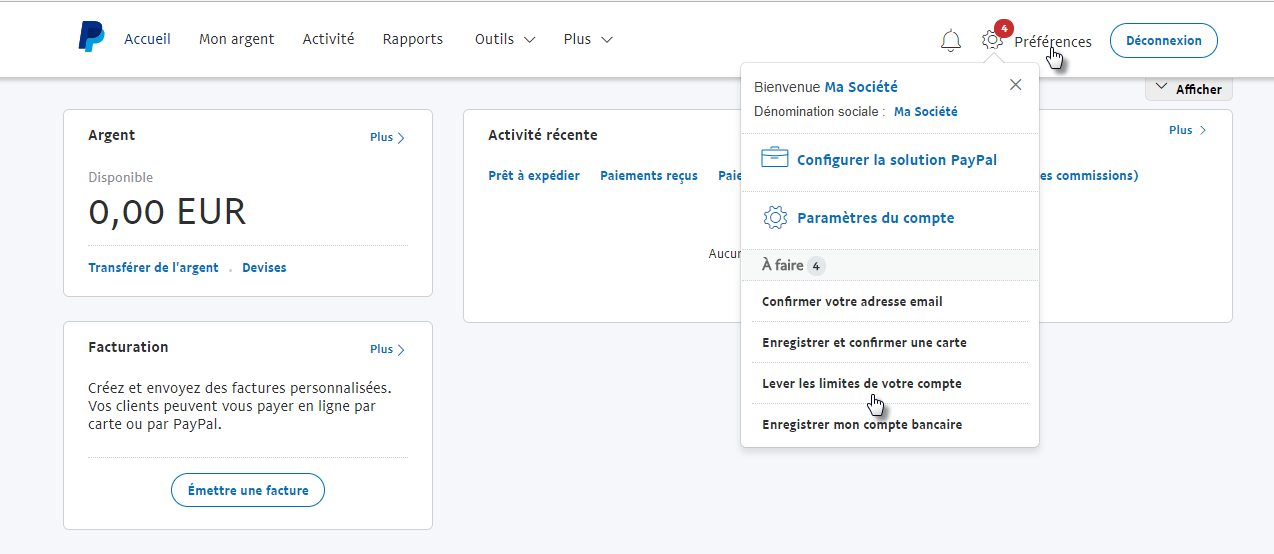This screenshot has width=1274, height=554.
Task: Click Émettre une facture button
Action: 248,490
